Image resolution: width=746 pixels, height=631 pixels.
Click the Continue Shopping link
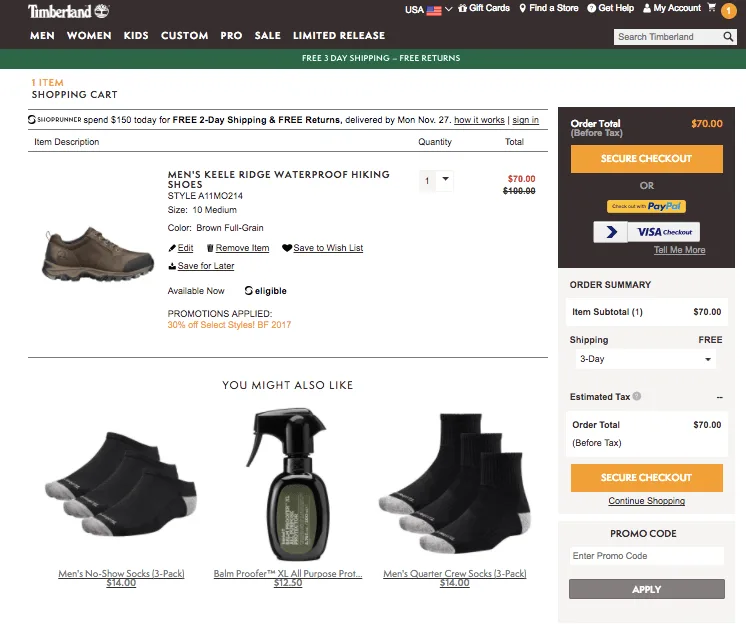[x=646, y=501]
